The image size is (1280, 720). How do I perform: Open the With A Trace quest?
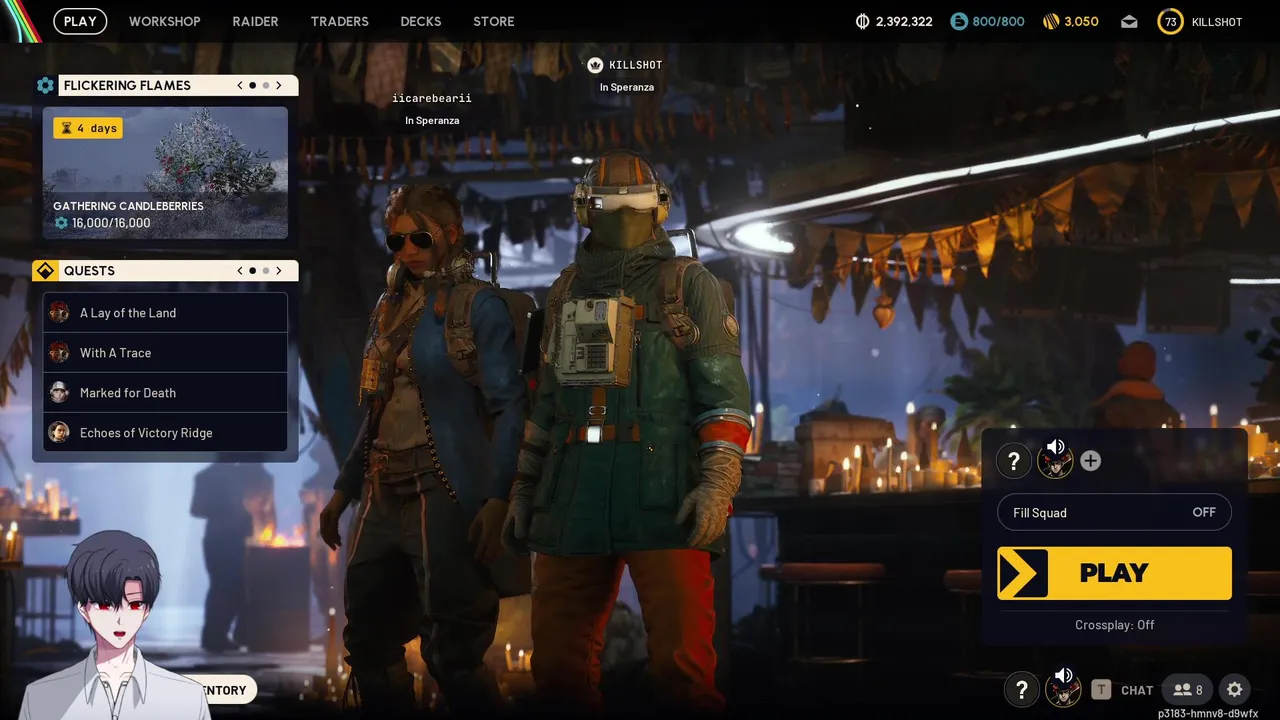pos(165,353)
